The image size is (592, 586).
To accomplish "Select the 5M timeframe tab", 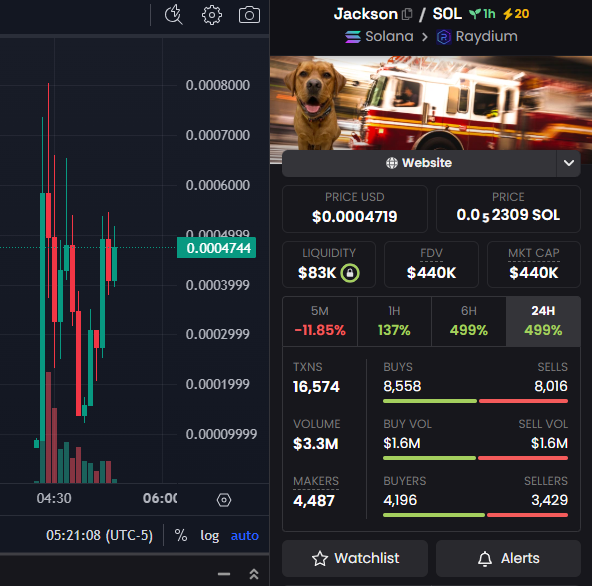I will [x=320, y=321].
